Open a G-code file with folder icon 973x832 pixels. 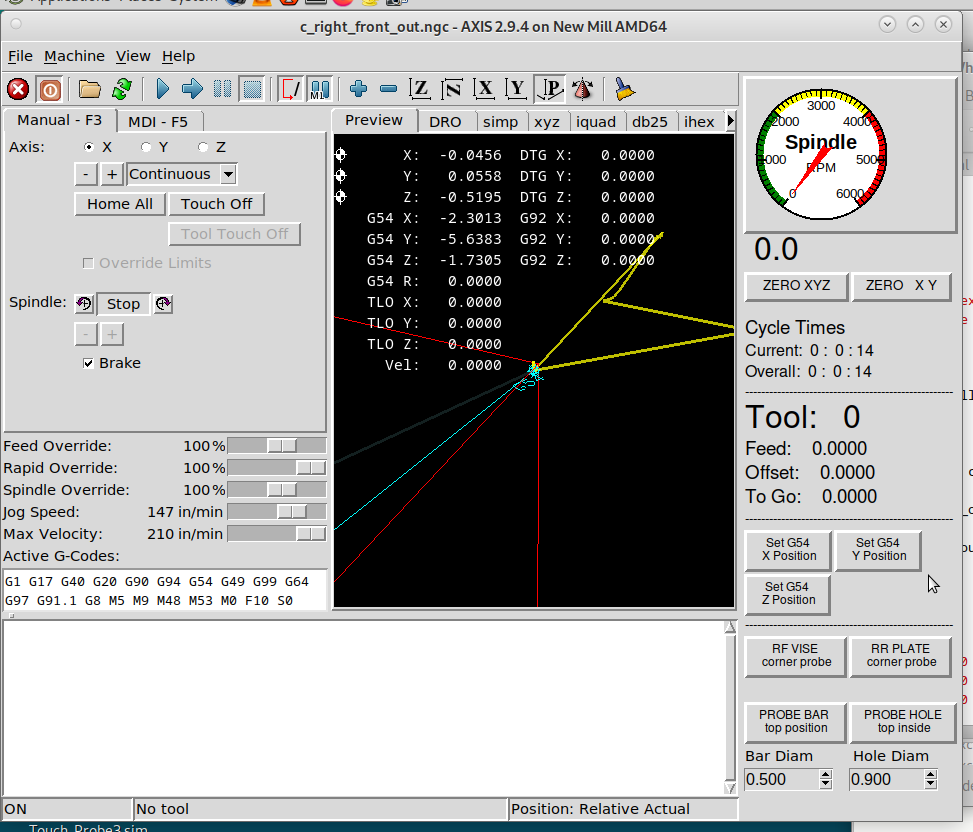tap(90, 90)
